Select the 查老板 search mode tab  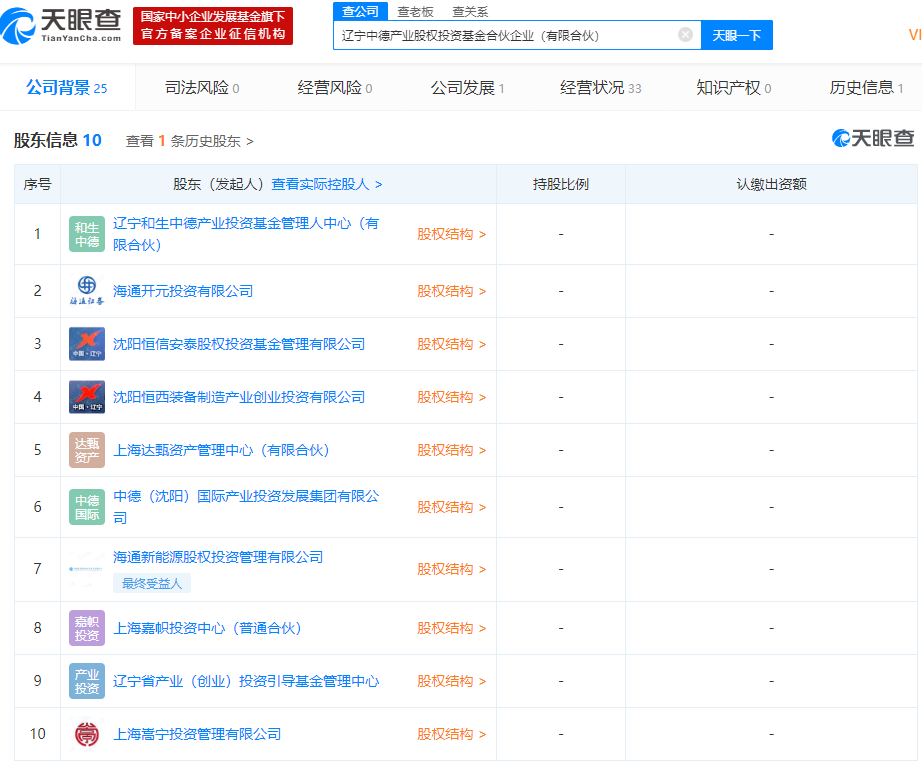click(x=415, y=11)
